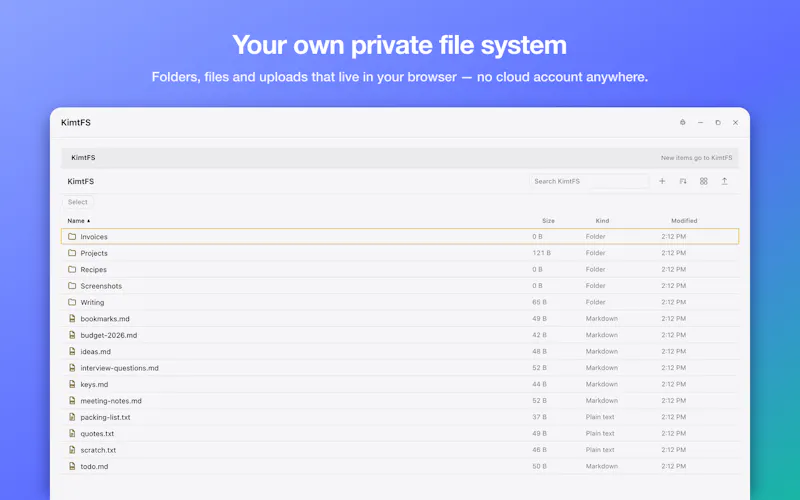Click the Recipes folder icon
Viewport: 800px width, 500px height.
(72, 269)
